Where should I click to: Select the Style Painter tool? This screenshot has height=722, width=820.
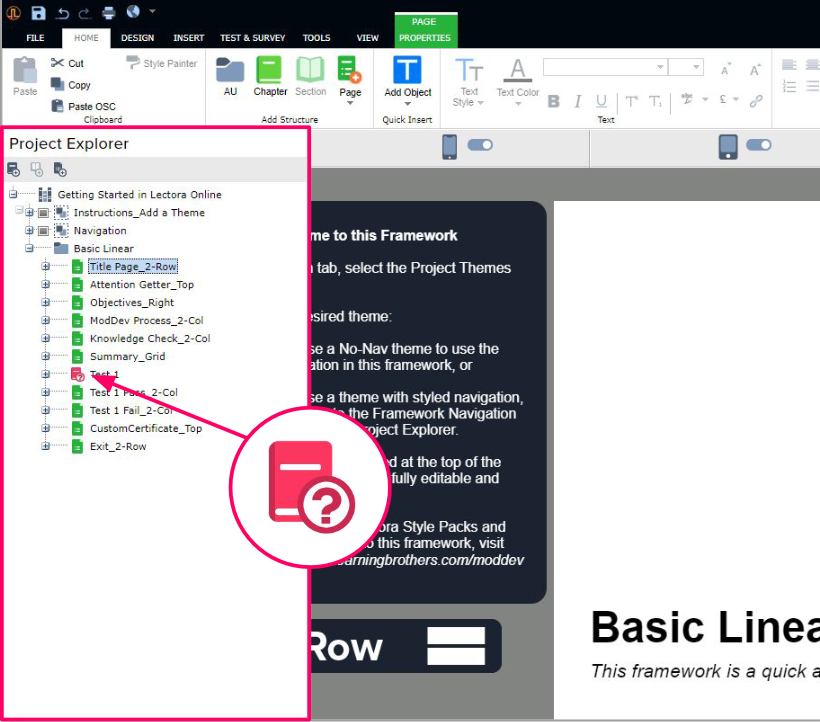(x=162, y=63)
